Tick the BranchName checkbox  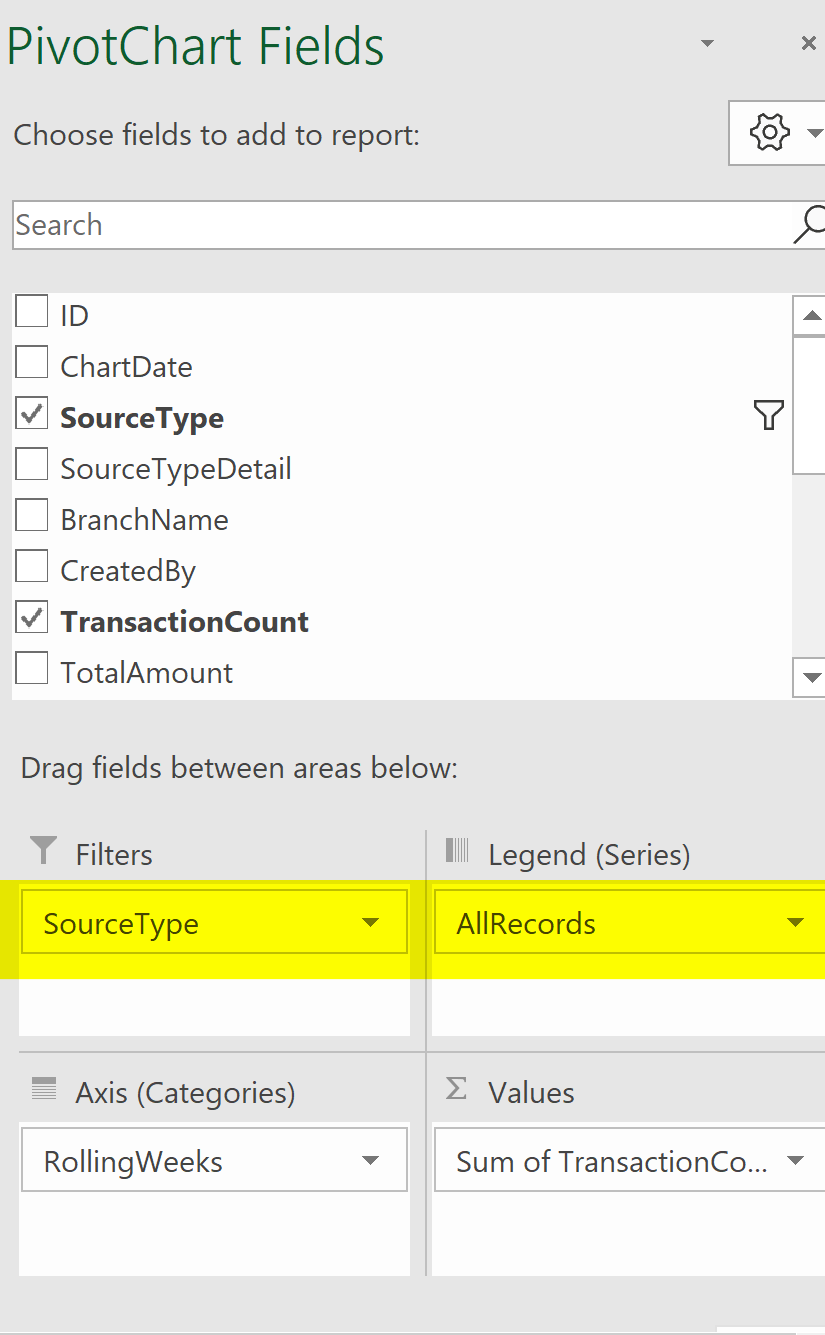pos(32,516)
